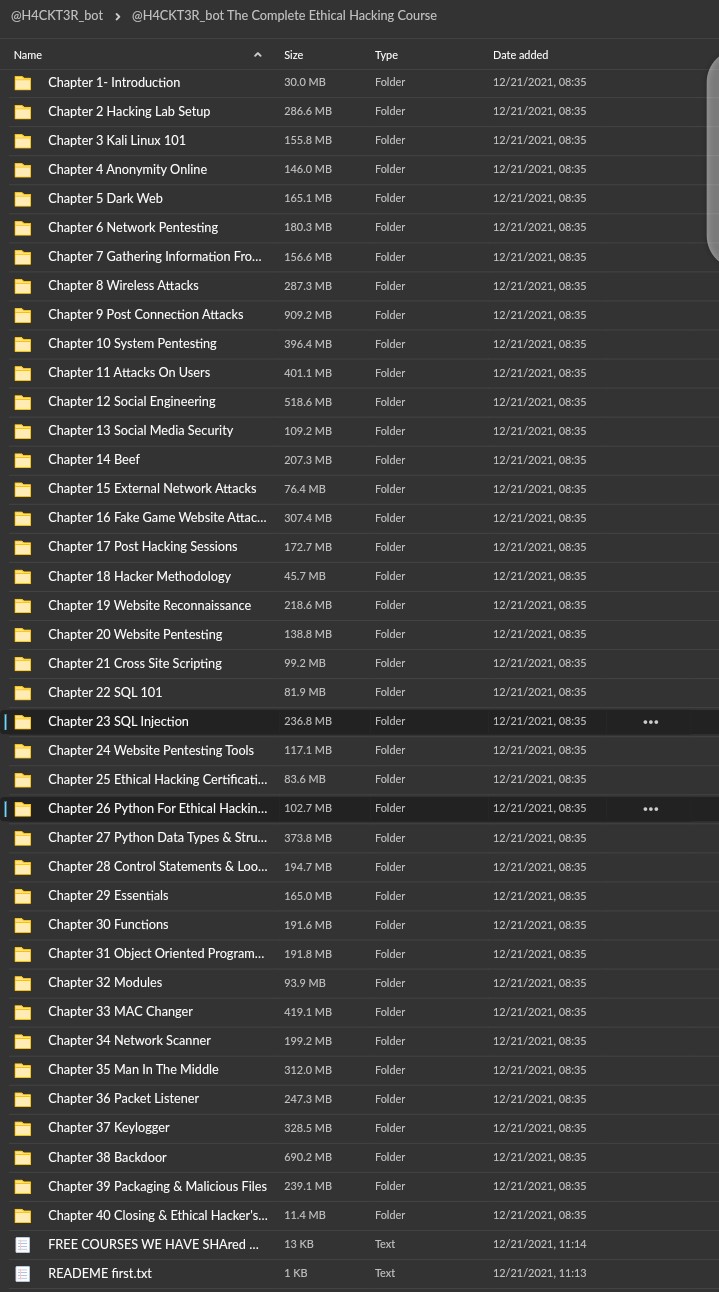This screenshot has width=719, height=1292.
Task: Click the 690.2 MB size value
Action: pos(308,1158)
